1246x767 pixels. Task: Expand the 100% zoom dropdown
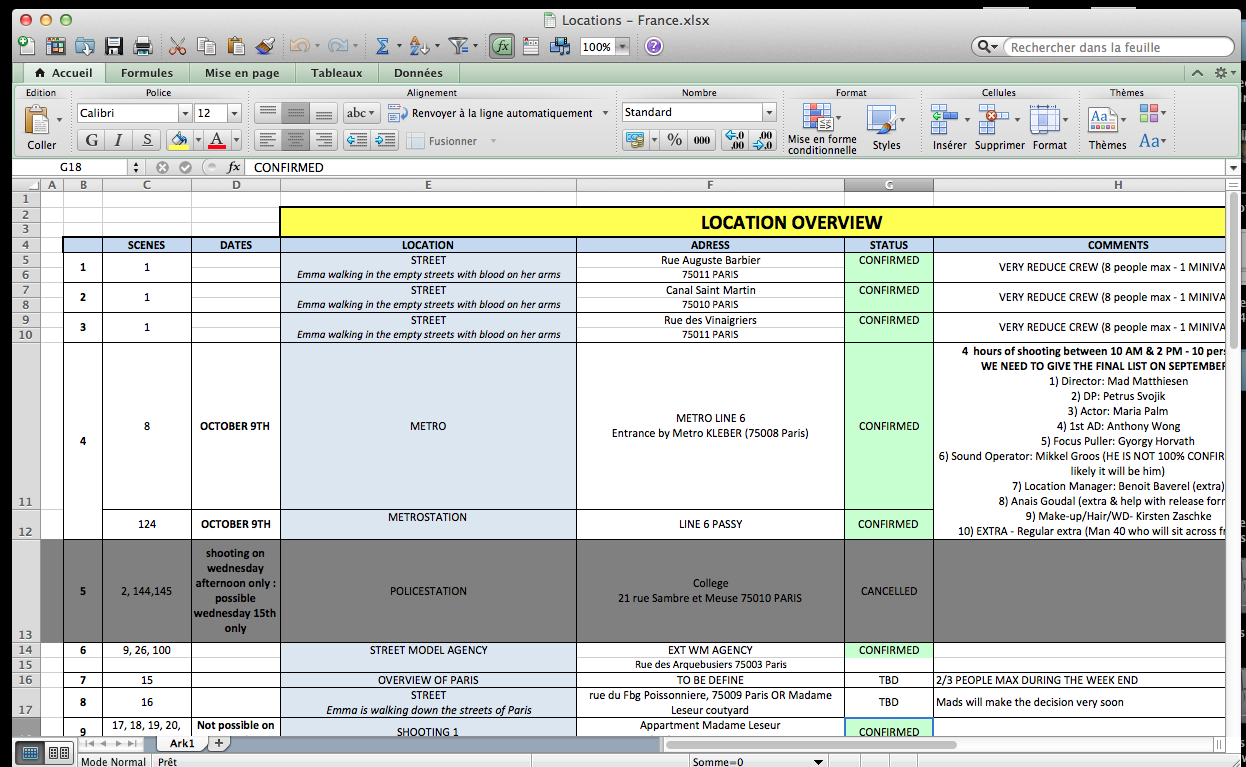[x=623, y=47]
